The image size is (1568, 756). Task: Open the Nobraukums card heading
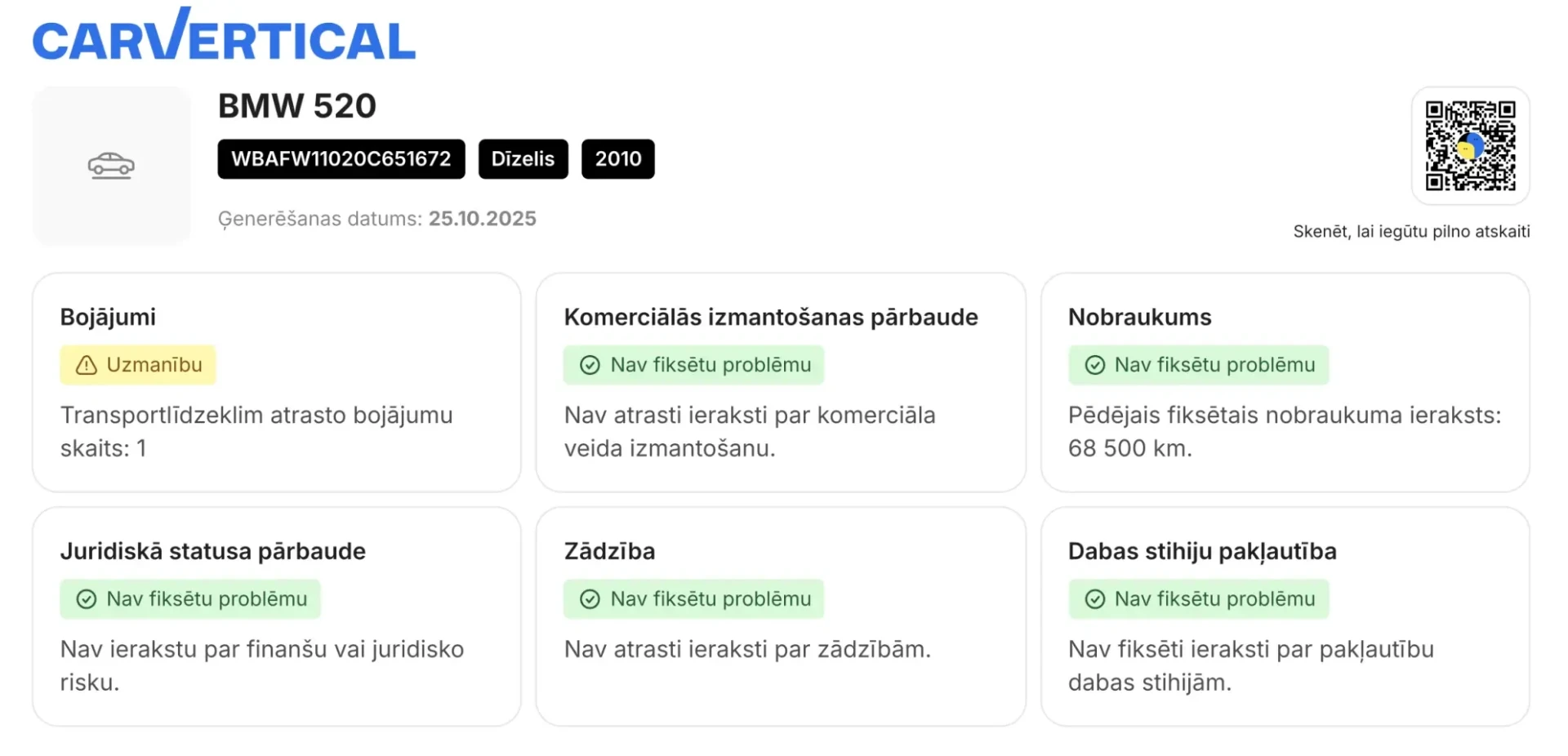click(x=1139, y=317)
